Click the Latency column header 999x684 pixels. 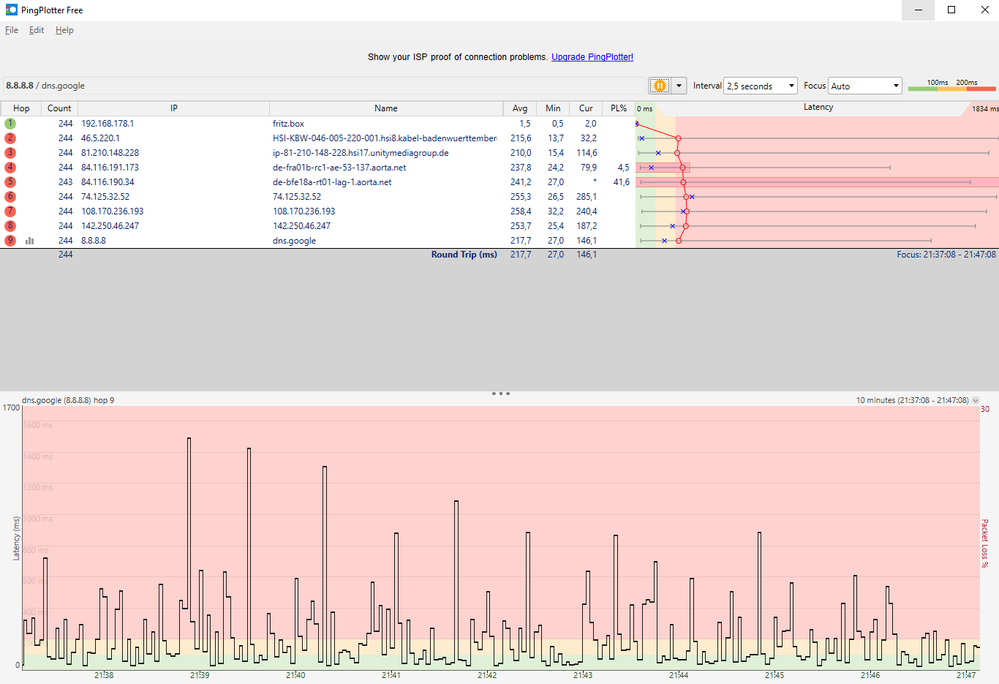coord(818,107)
